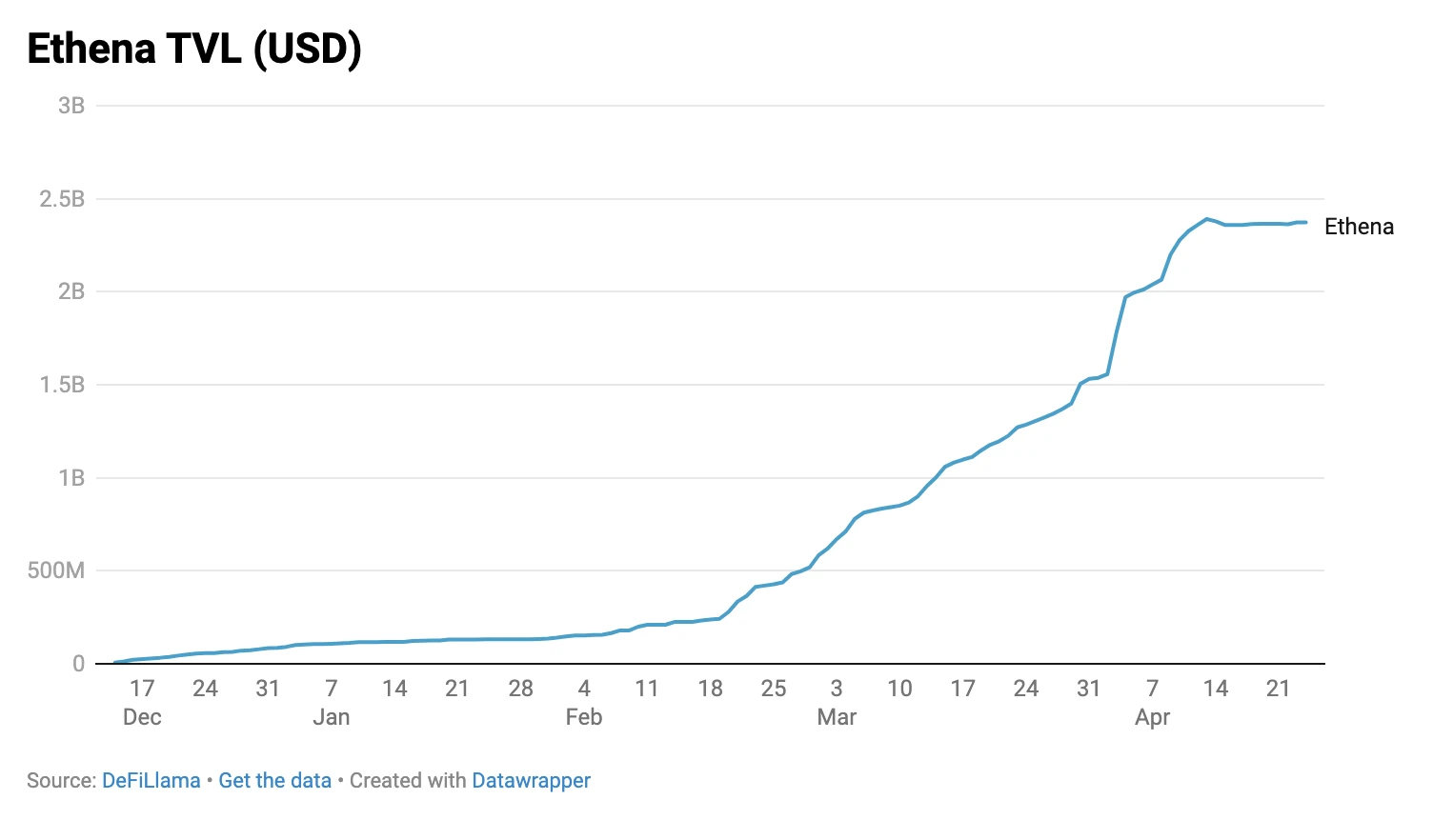This screenshot has width=1433, height=840.
Task: Click the Dec month label
Action: pyautogui.click(x=142, y=717)
